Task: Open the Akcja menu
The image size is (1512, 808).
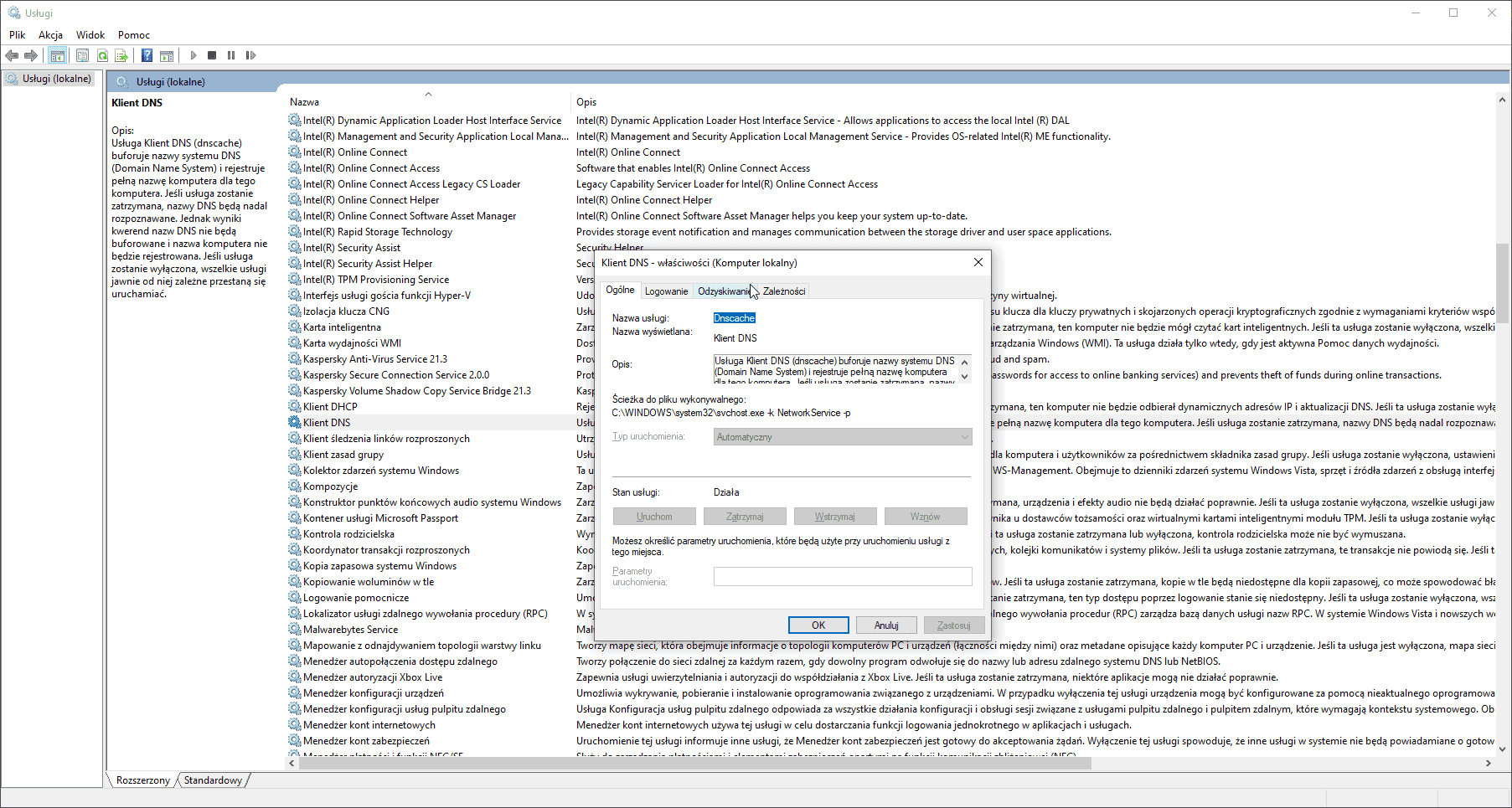Action: click(x=50, y=35)
